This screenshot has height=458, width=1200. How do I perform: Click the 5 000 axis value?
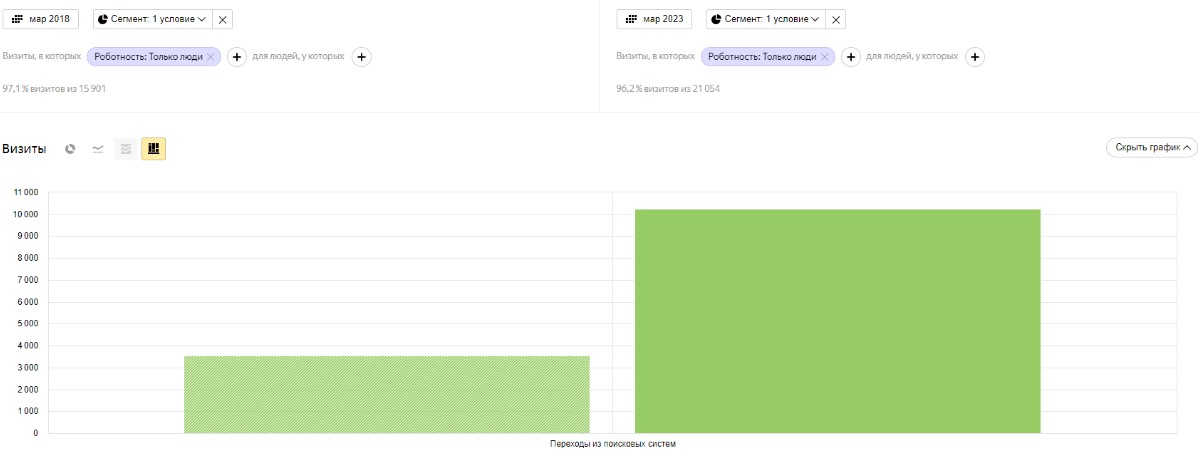tap(26, 324)
